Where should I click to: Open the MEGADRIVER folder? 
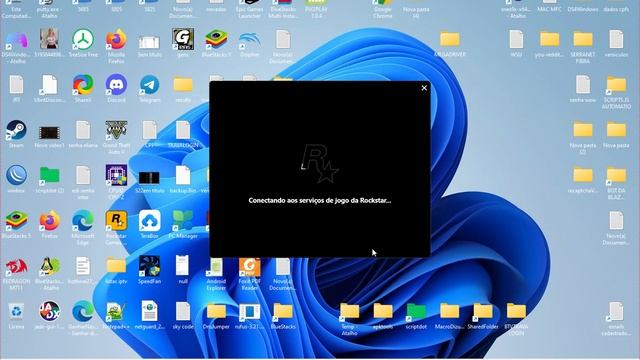coord(449,40)
